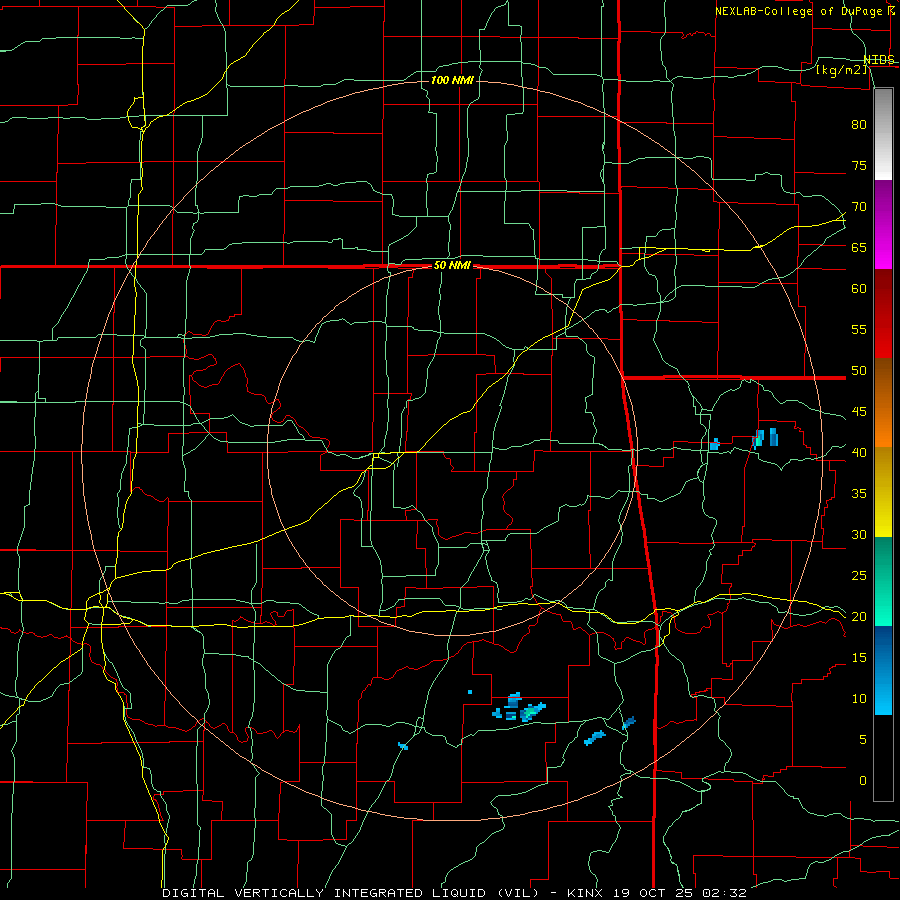900x900 pixels.
Task: Click the 65 value on the color scale
Action: pyautogui.click(x=859, y=247)
